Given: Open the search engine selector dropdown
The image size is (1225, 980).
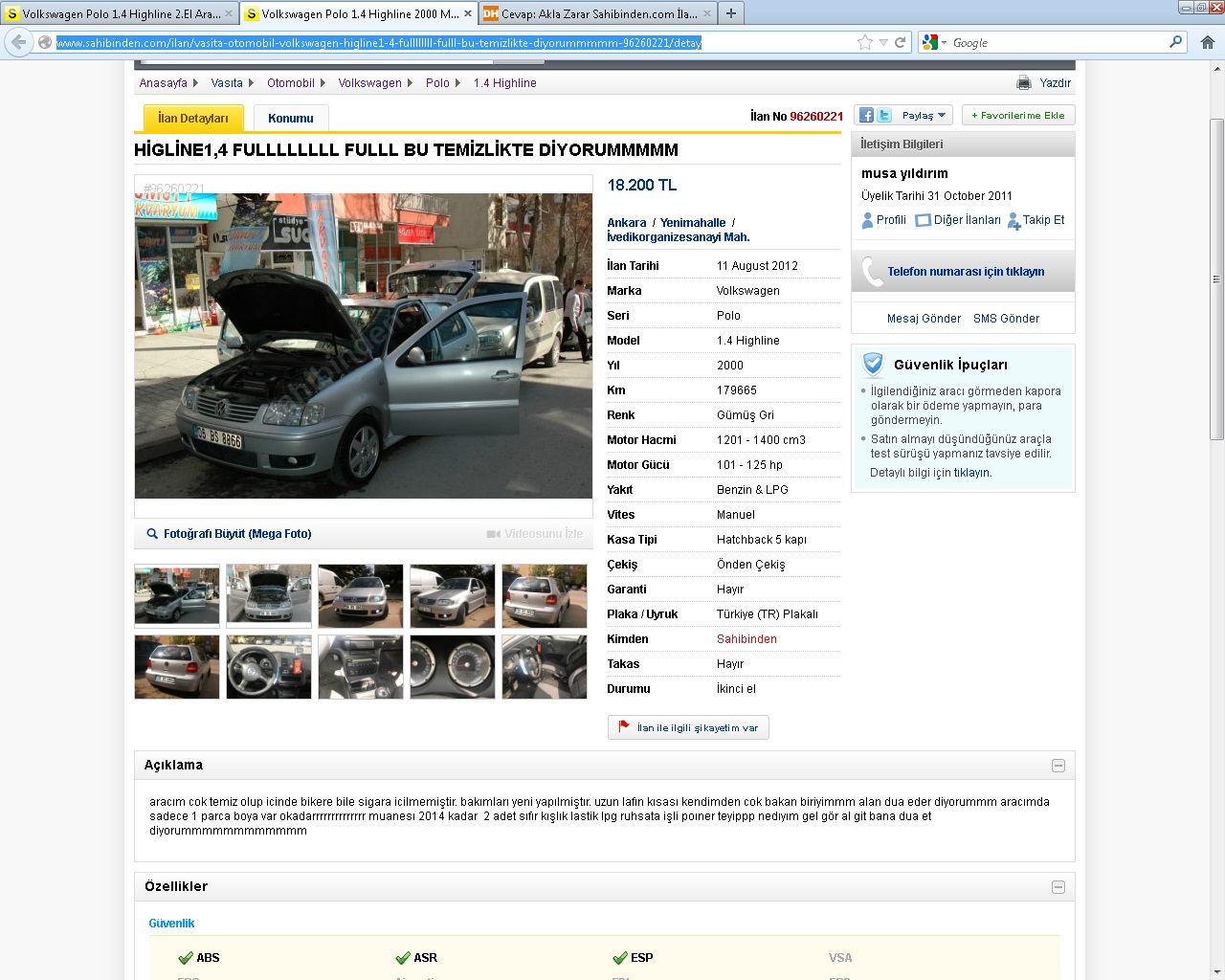Looking at the screenshot, I should pos(934,42).
